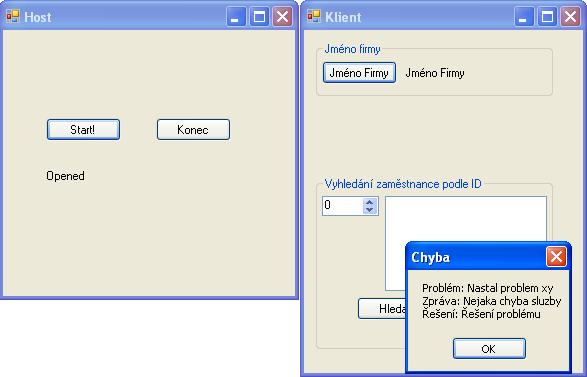Decrease employee ID with down arrow
The height and width of the screenshot is (377, 587).
pyautogui.click(x=369, y=210)
